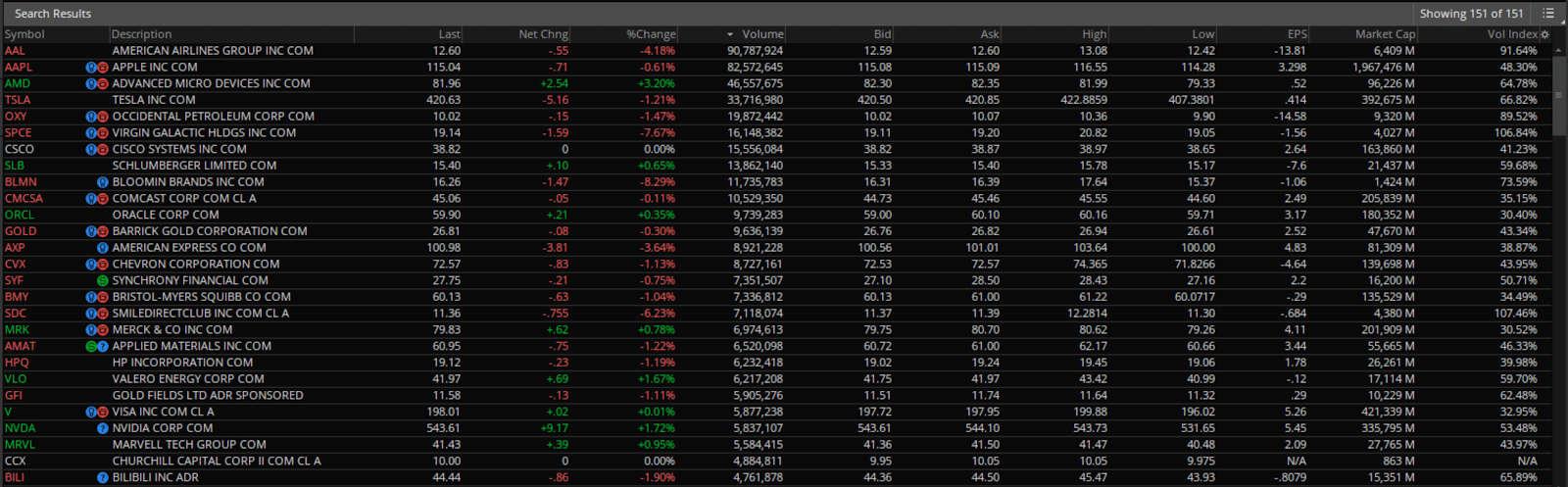Select the MRVL symbol
The width and height of the screenshot is (1568, 487).
coord(20,445)
